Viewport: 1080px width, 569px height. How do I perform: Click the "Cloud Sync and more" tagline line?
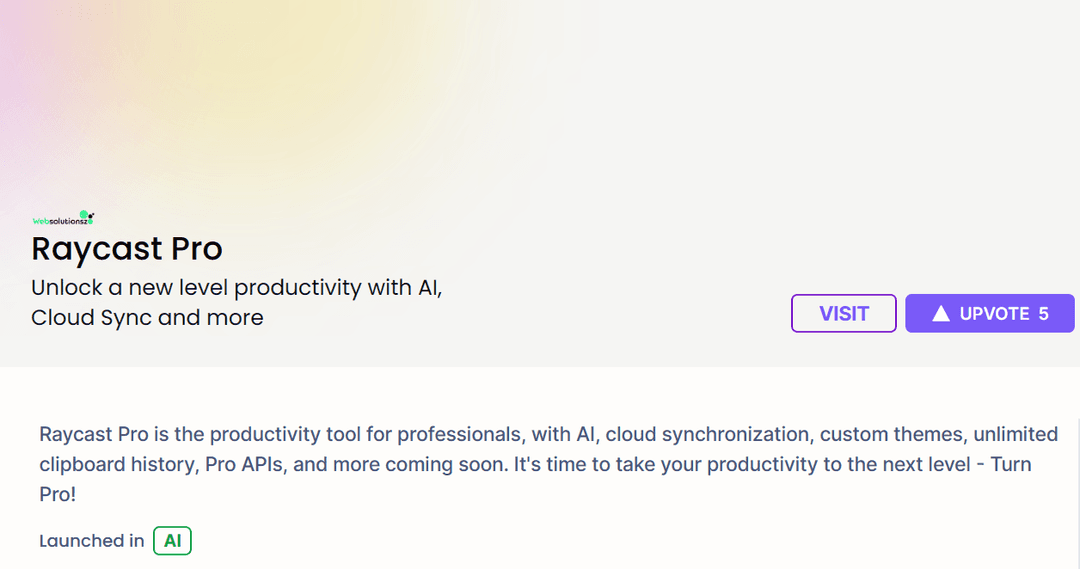point(147,318)
